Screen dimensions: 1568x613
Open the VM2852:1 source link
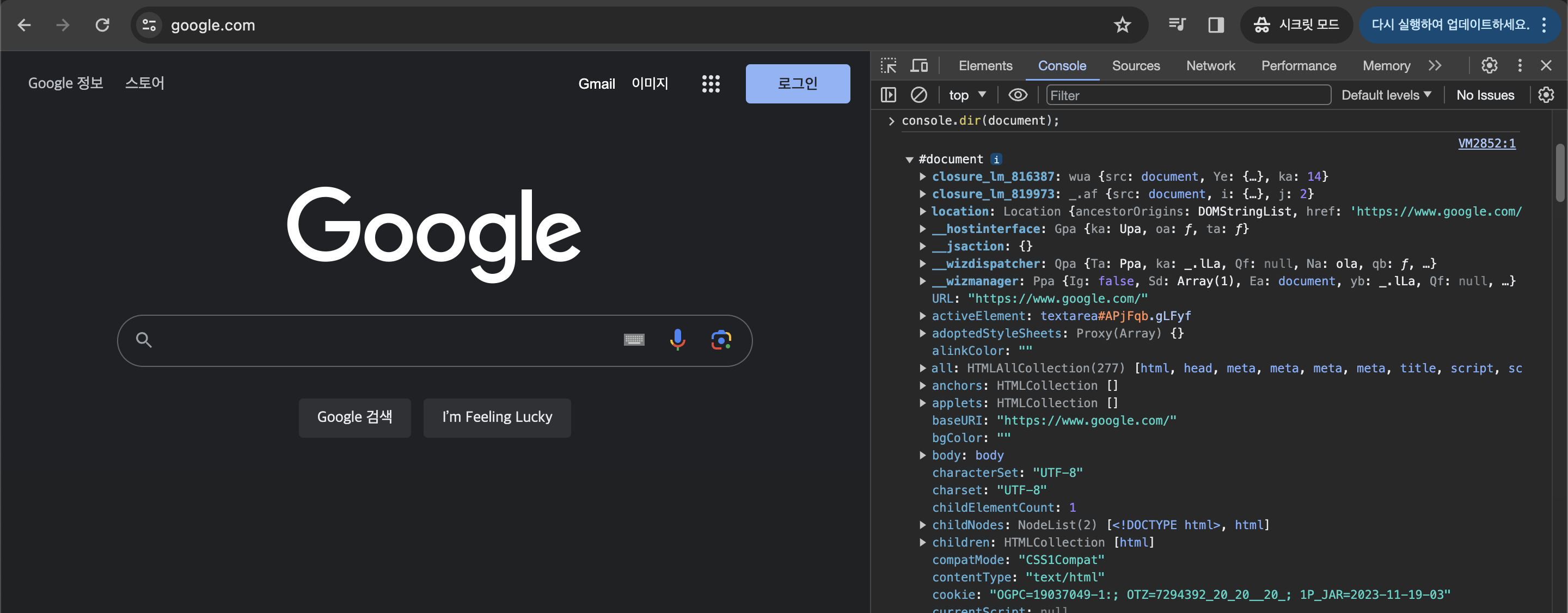1486,144
